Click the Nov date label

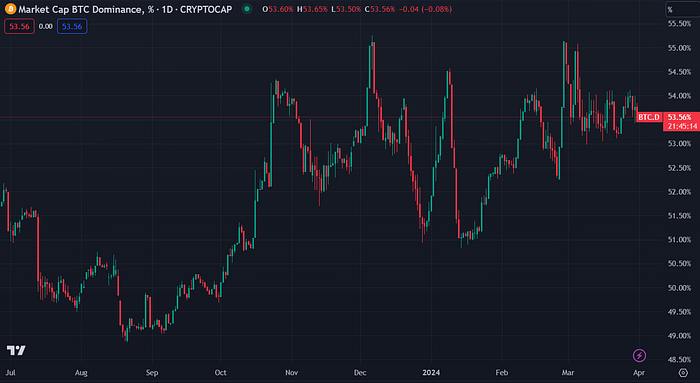pos(292,372)
